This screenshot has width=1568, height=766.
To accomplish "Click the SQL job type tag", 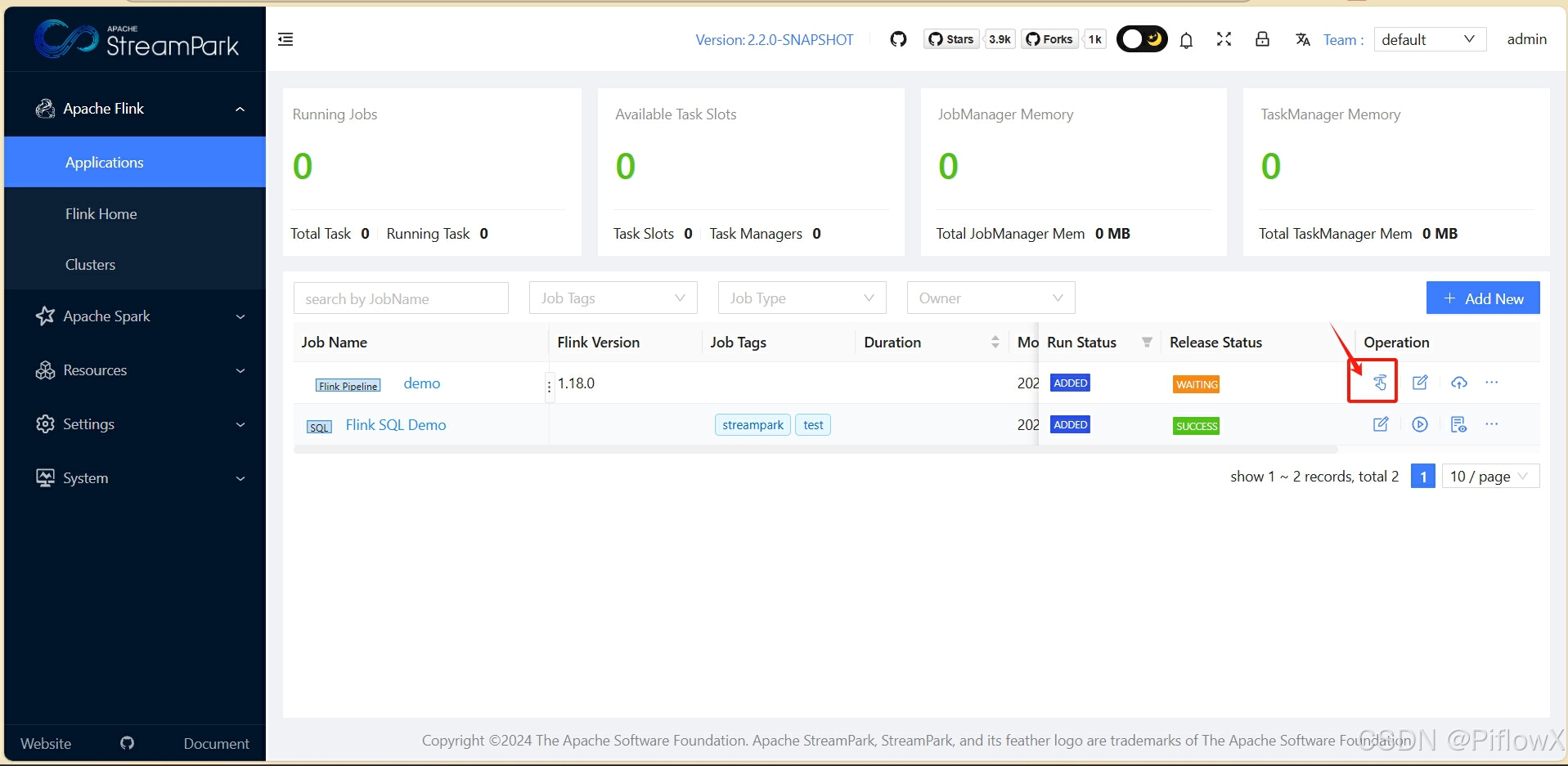I will (319, 428).
